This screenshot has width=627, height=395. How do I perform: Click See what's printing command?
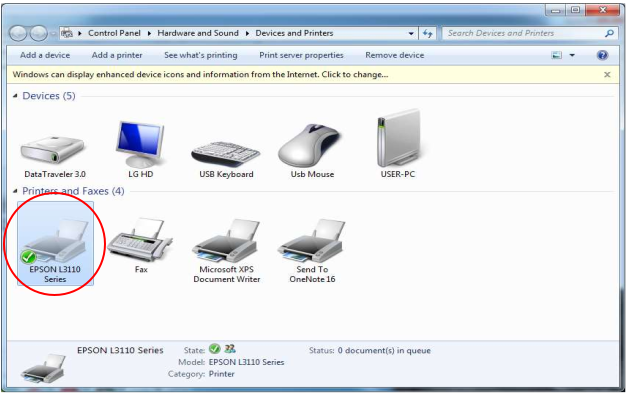click(201, 55)
